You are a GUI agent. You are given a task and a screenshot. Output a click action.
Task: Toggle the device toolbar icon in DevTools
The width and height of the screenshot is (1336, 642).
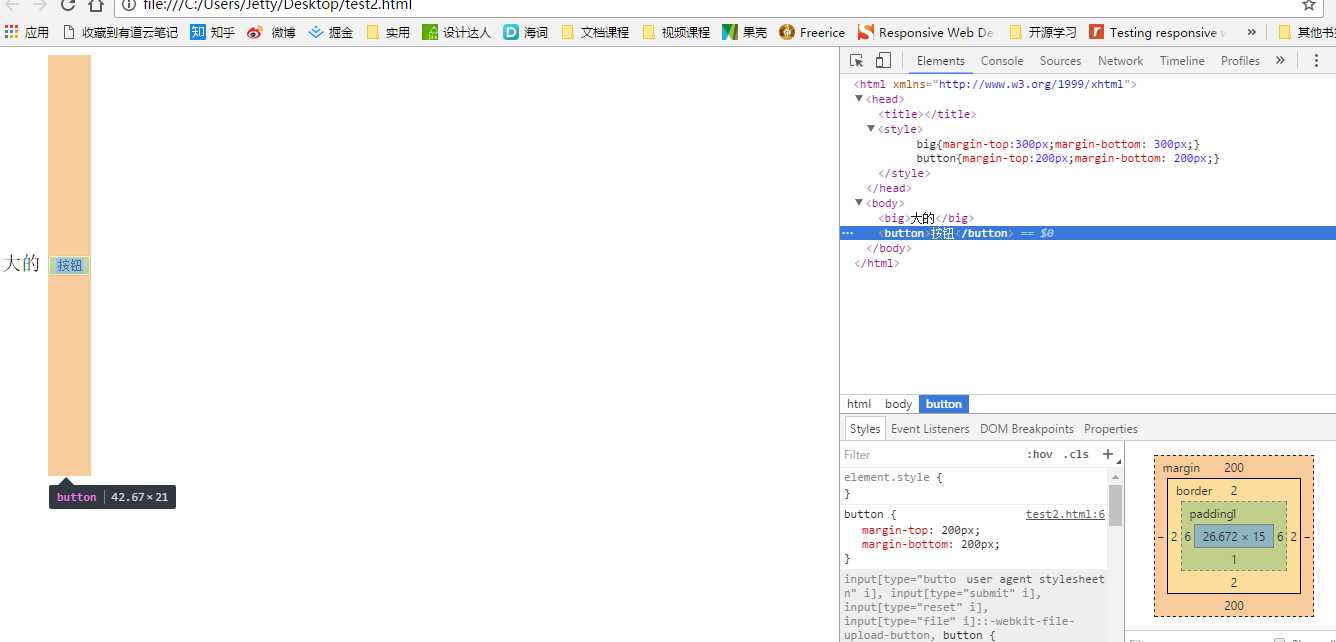coord(883,60)
